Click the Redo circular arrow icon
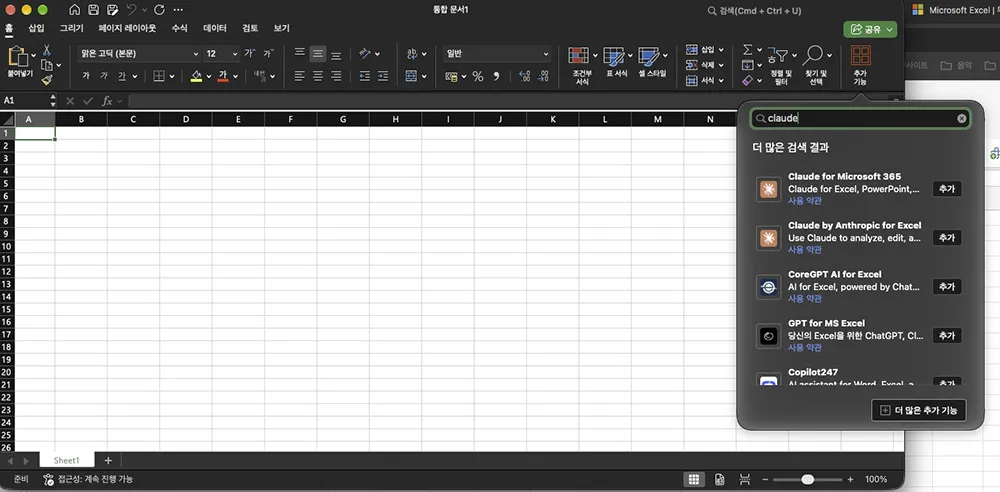The width and height of the screenshot is (1000, 492). click(159, 10)
